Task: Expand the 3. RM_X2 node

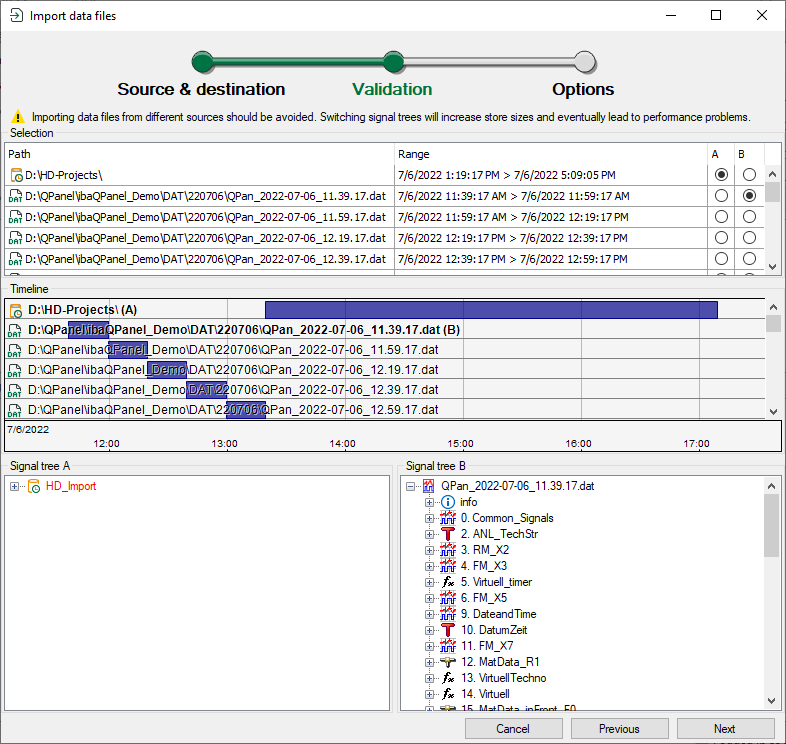Action: (430, 550)
